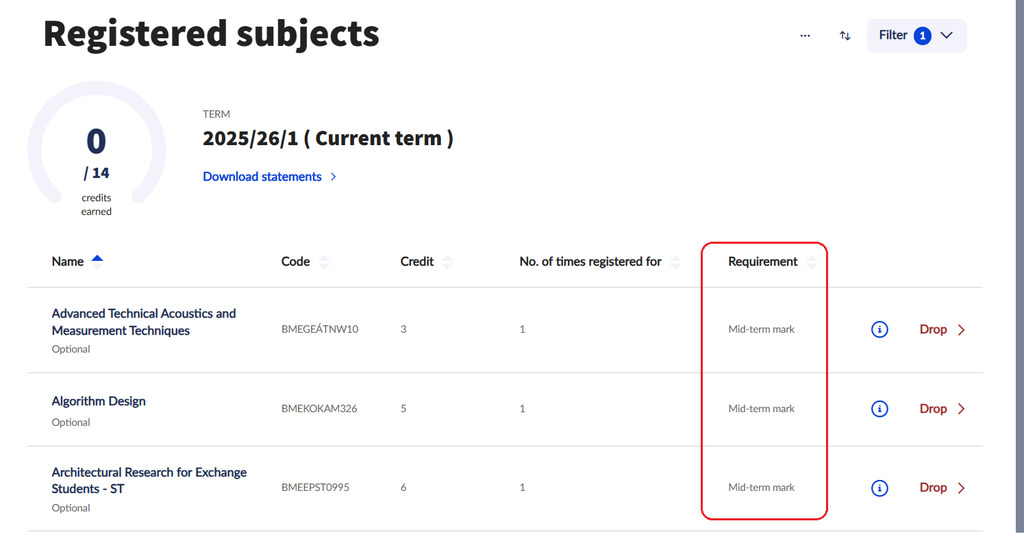Screen dimensions: 1024x545
Task: Sort by Name column arrow
Action: 97,260
